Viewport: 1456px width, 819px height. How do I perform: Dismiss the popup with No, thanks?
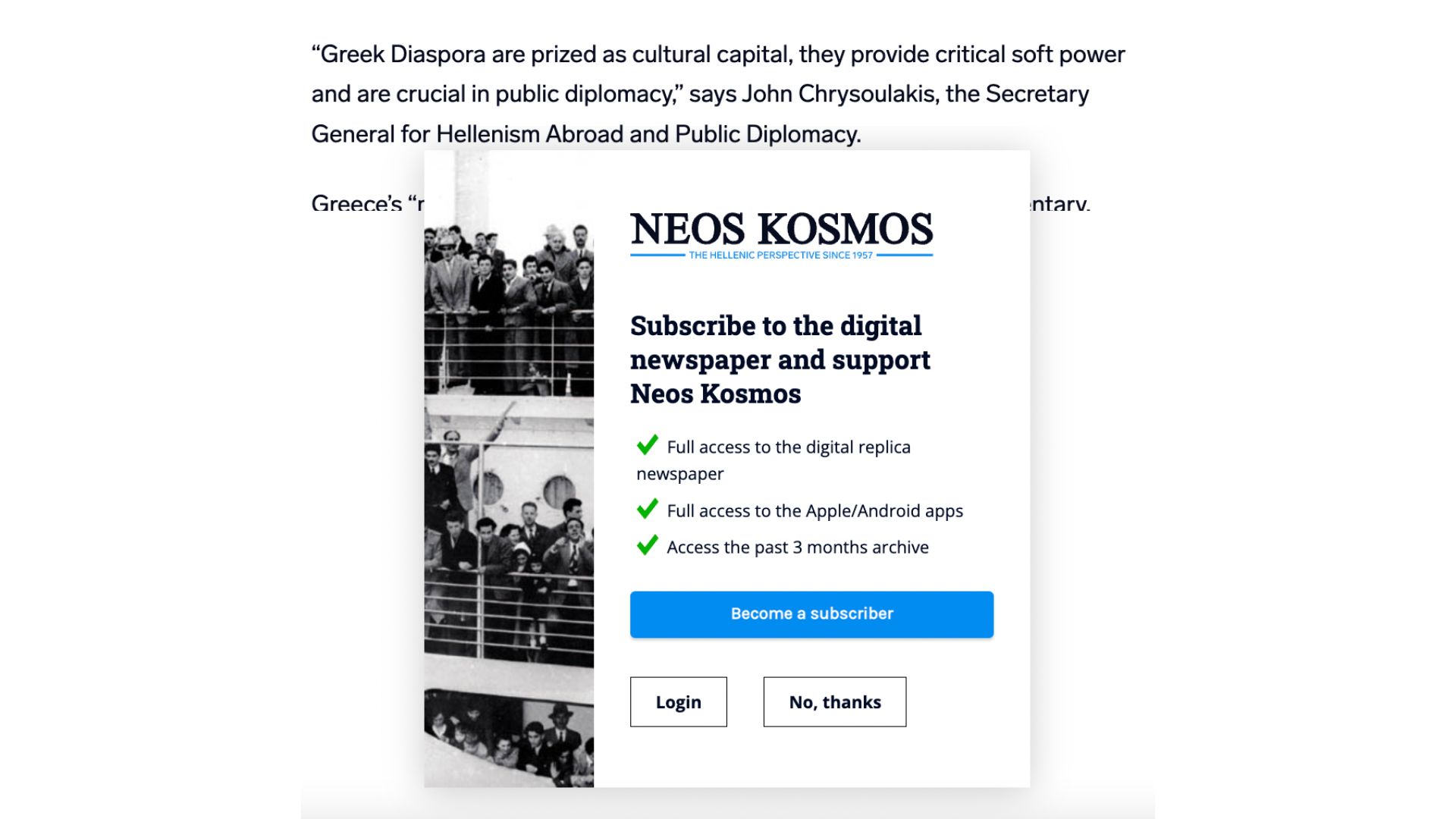(834, 702)
